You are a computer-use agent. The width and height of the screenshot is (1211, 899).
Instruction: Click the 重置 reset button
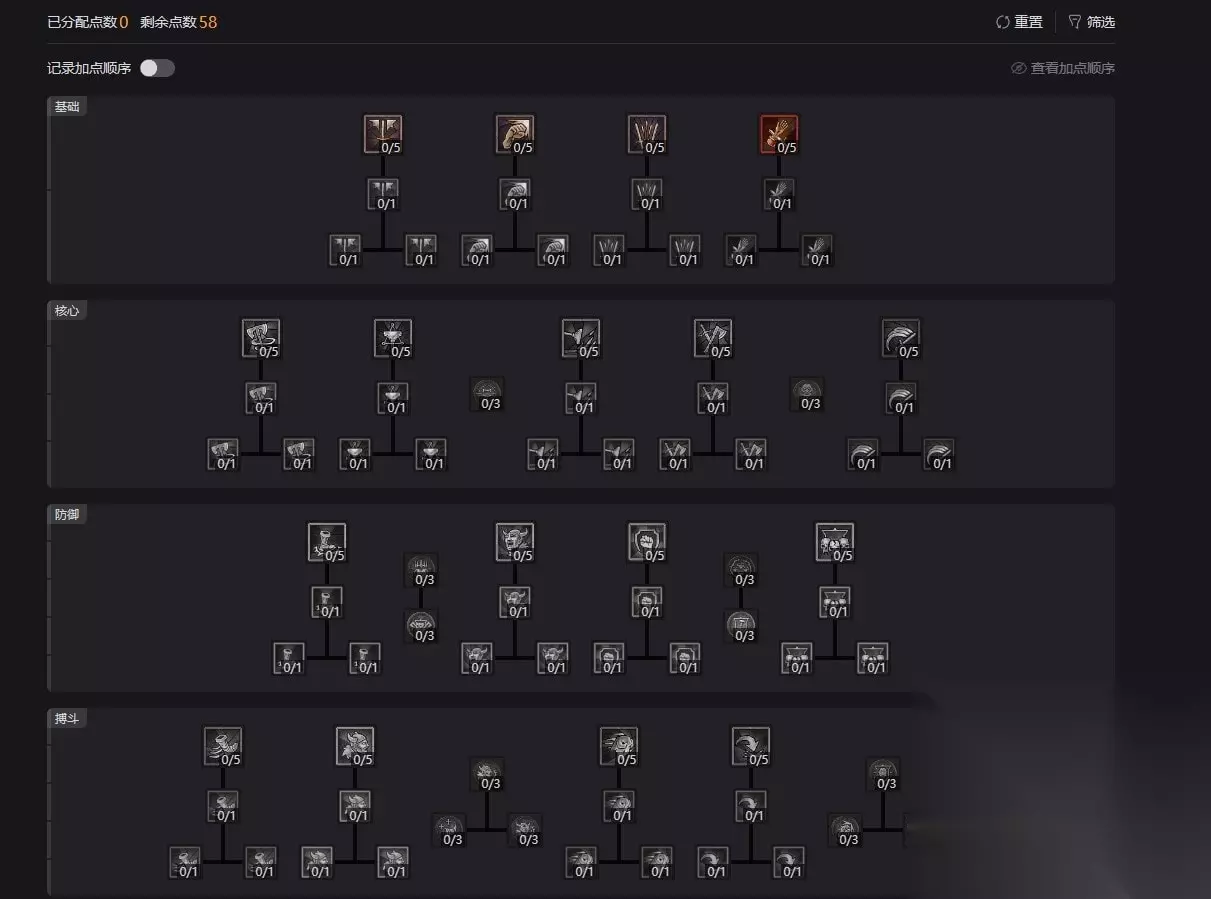(x=1019, y=22)
